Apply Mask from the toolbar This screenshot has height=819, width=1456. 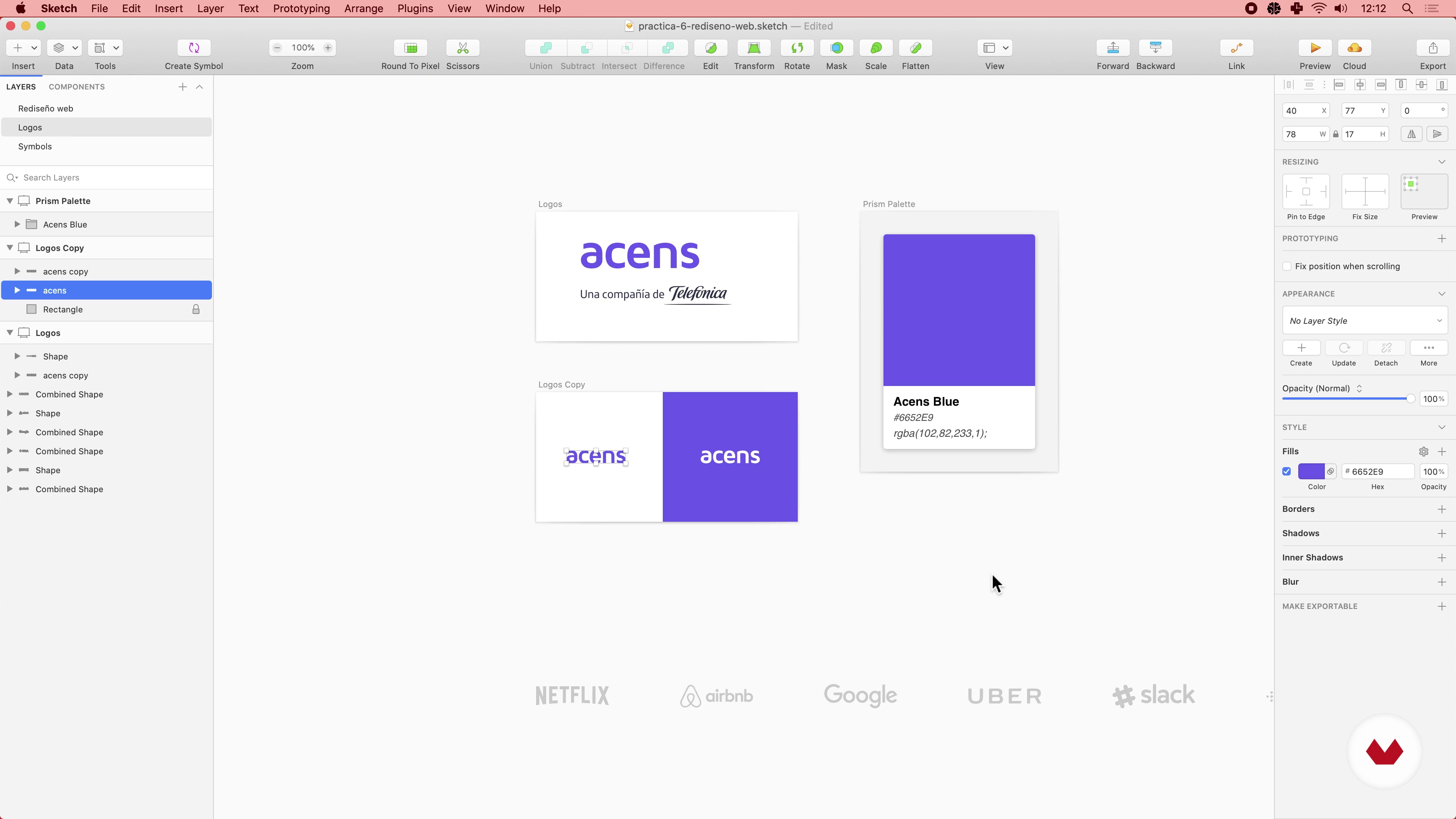pos(836,48)
